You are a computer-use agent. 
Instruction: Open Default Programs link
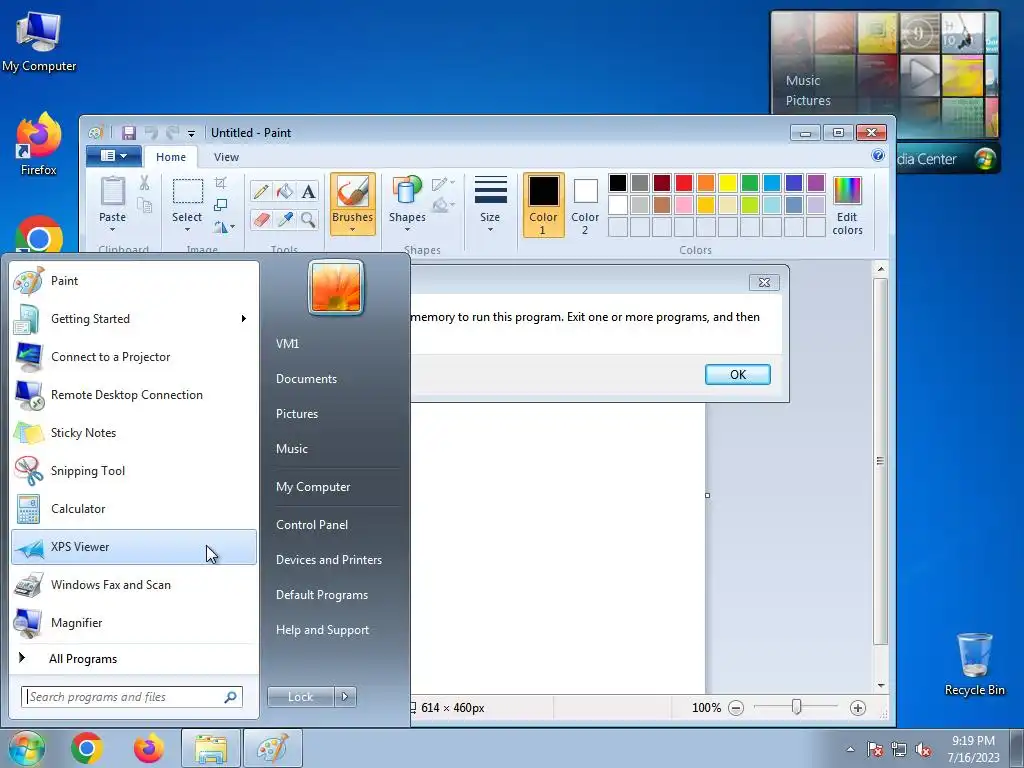tap(321, 595)
